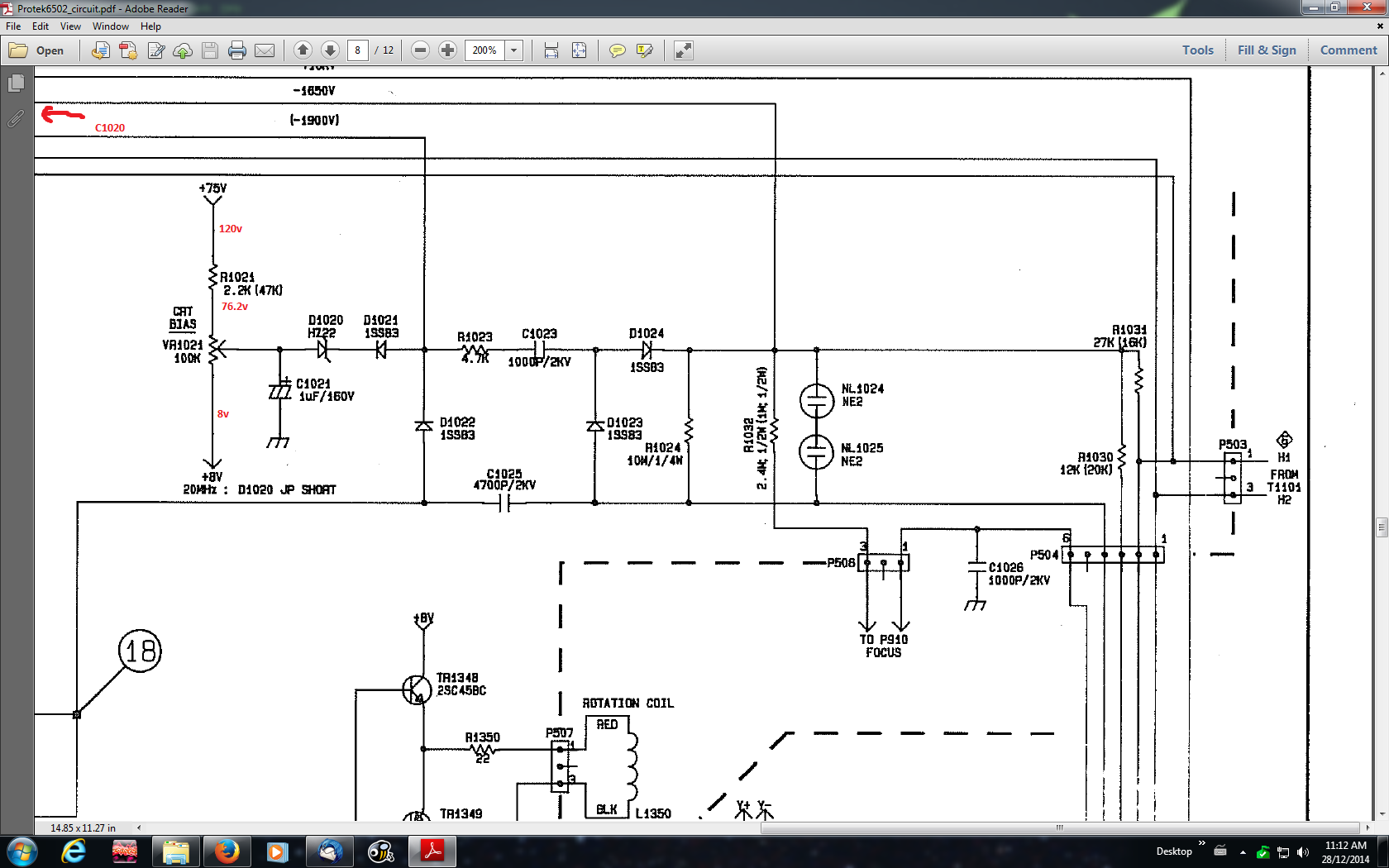Image resolution: width=1389 pixels, height=868 pixels.
Task: Click the Print icon
Action: point(237,50)
